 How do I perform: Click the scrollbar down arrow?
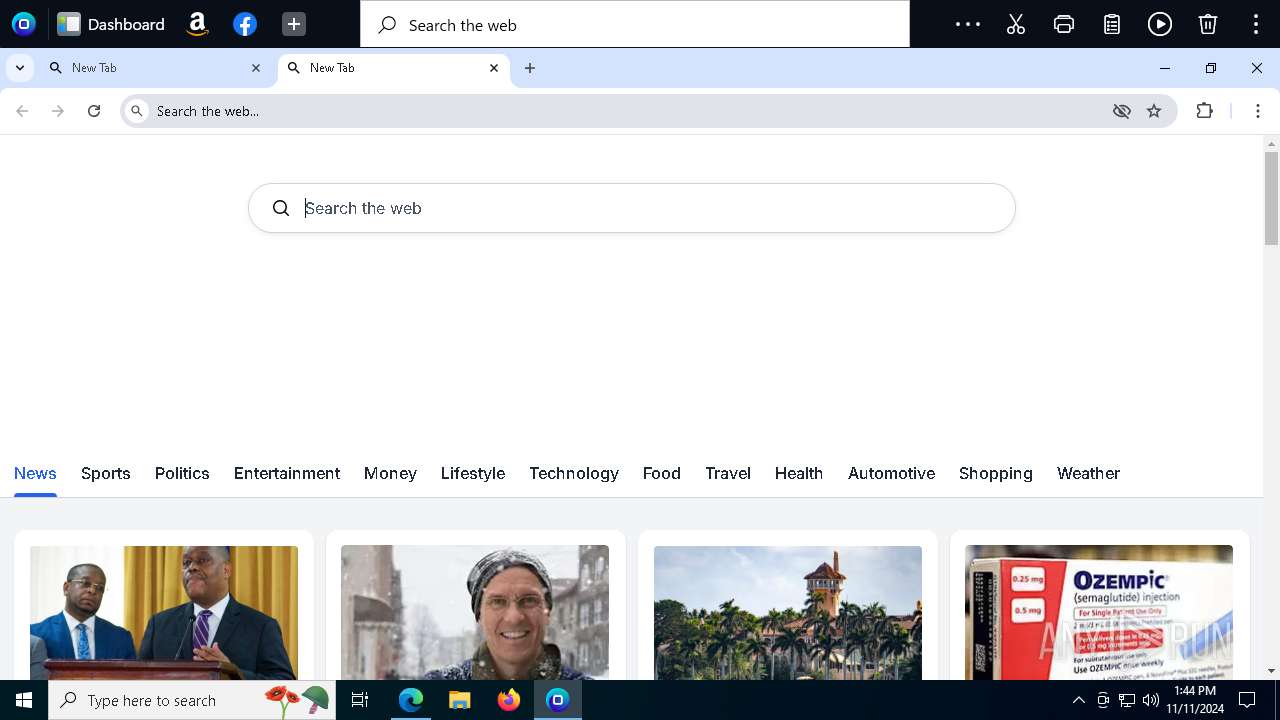[x=1271, y=671]
